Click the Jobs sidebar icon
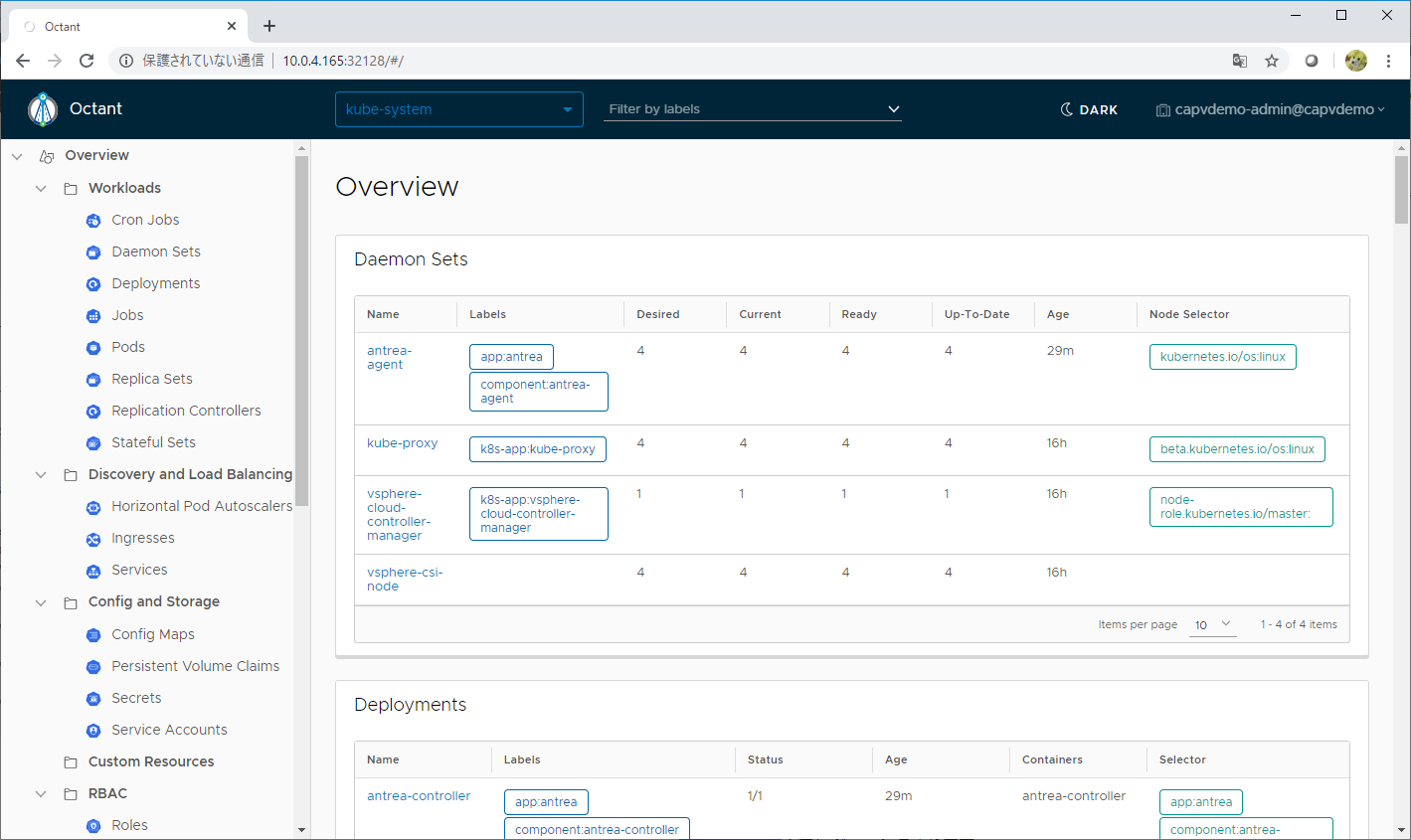 (93, 316)
